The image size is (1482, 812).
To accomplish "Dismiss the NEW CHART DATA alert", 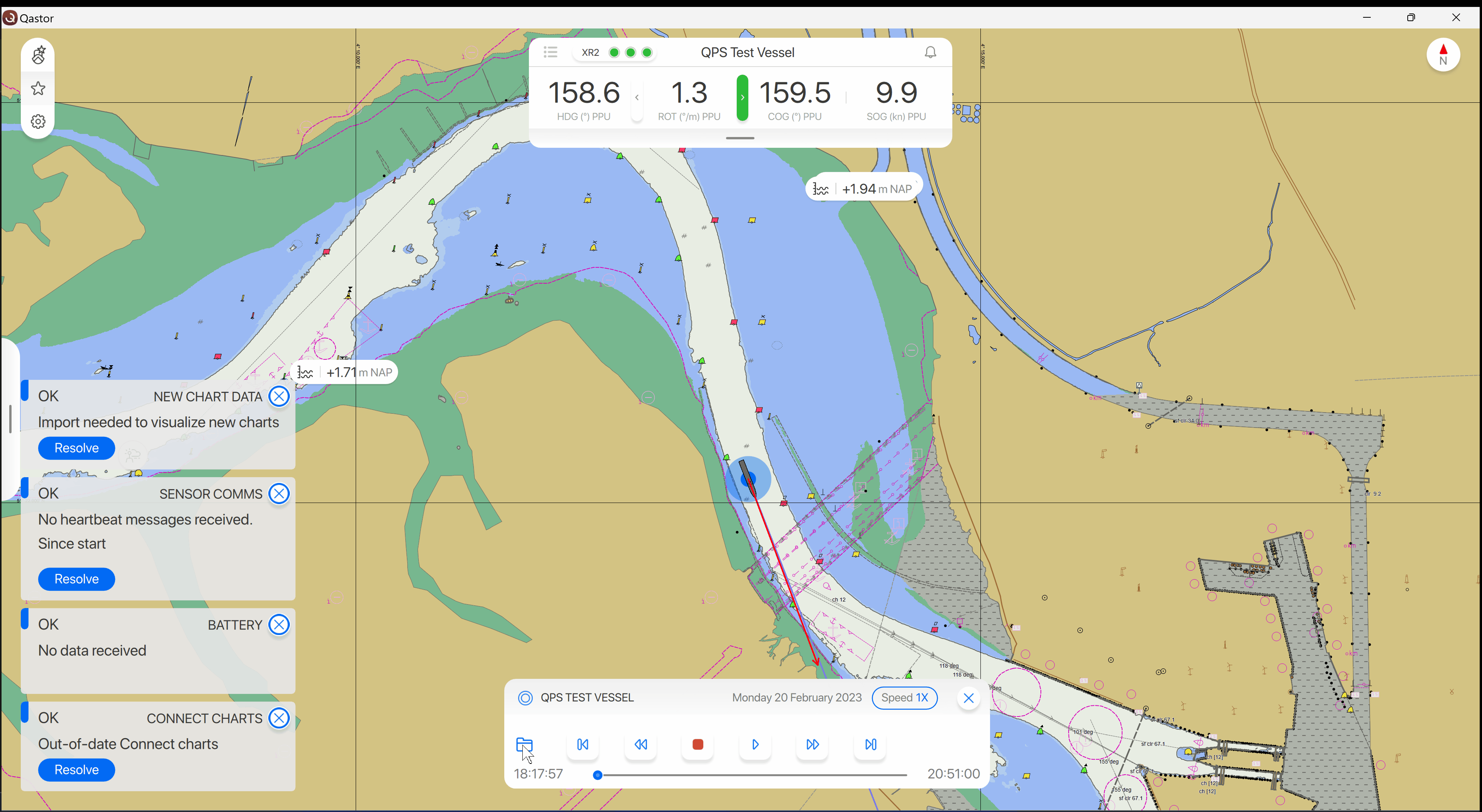I will click(x=279, y=396).
